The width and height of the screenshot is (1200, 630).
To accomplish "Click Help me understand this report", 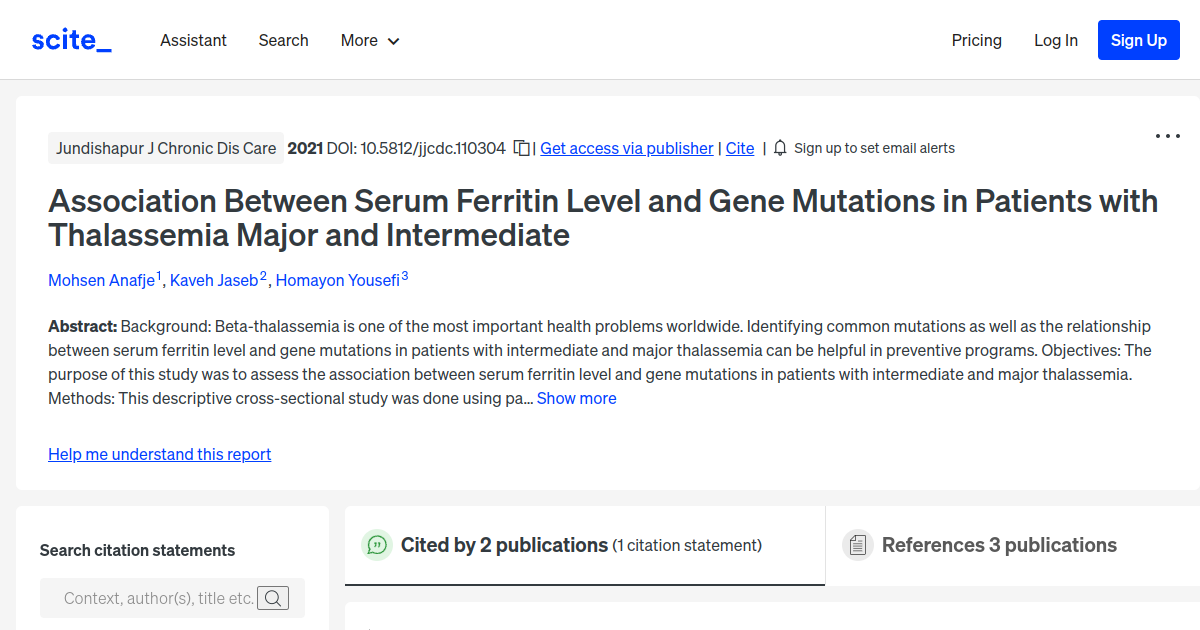I will click(159, 454).
